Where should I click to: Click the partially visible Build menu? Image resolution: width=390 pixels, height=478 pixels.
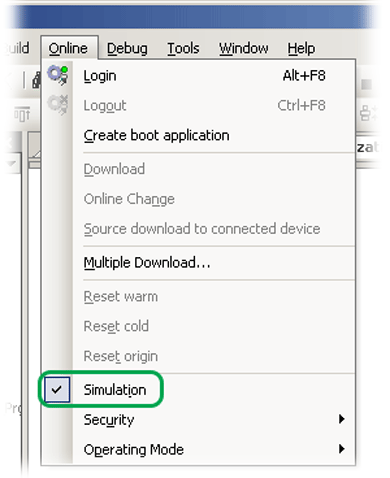tap(18, 49)
